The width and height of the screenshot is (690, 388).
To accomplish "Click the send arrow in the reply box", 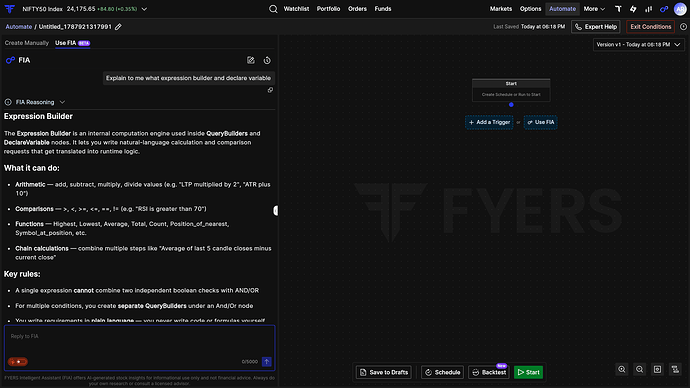I will click(x=267, y=362).
